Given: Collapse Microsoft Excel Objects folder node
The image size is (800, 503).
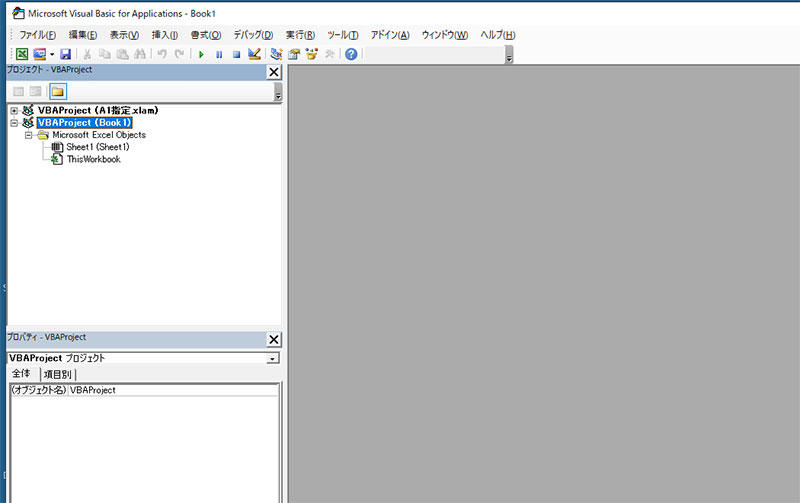Looking at the screenshot, I should pyautogui.click(x=29, y=135).
